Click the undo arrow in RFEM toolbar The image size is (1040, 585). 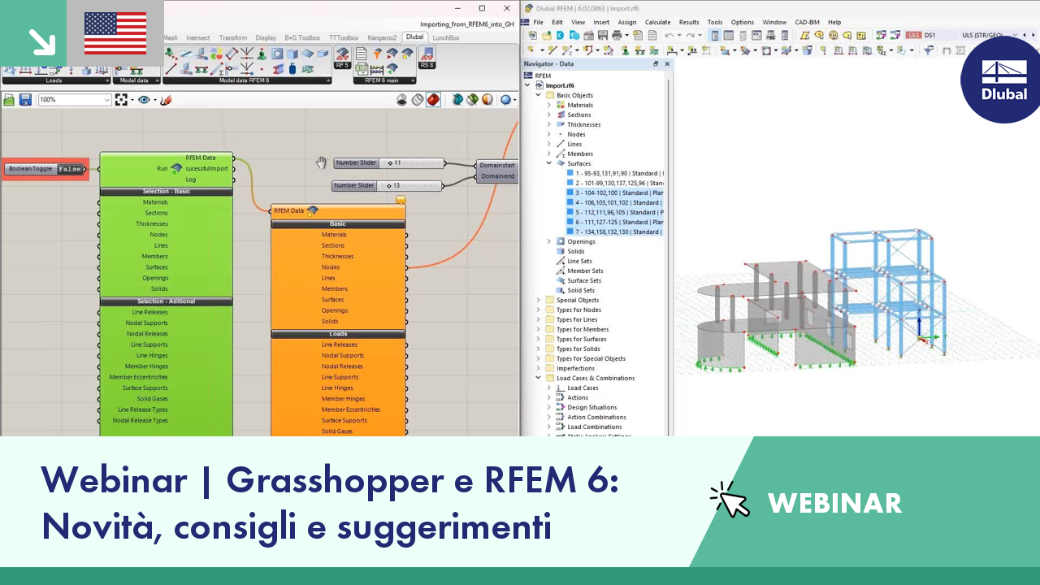click(670, 35)
